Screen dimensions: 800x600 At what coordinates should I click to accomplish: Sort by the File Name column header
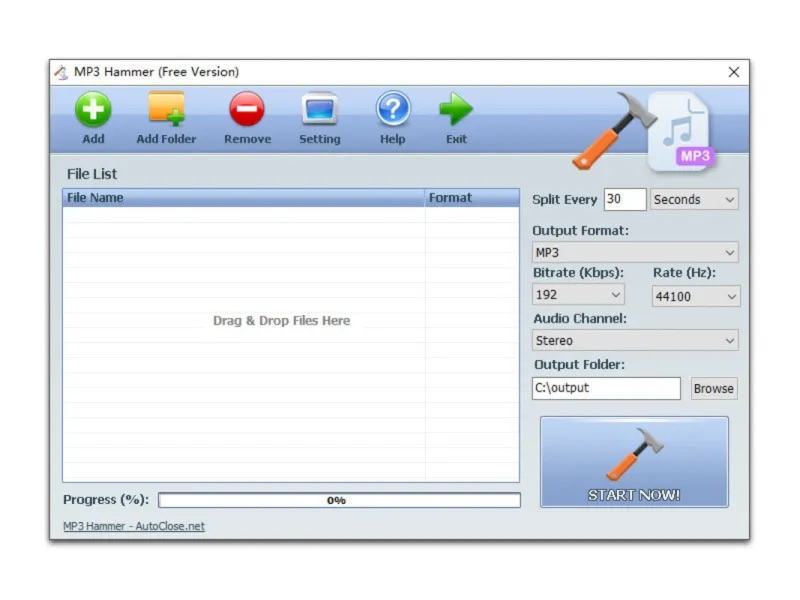243,198
